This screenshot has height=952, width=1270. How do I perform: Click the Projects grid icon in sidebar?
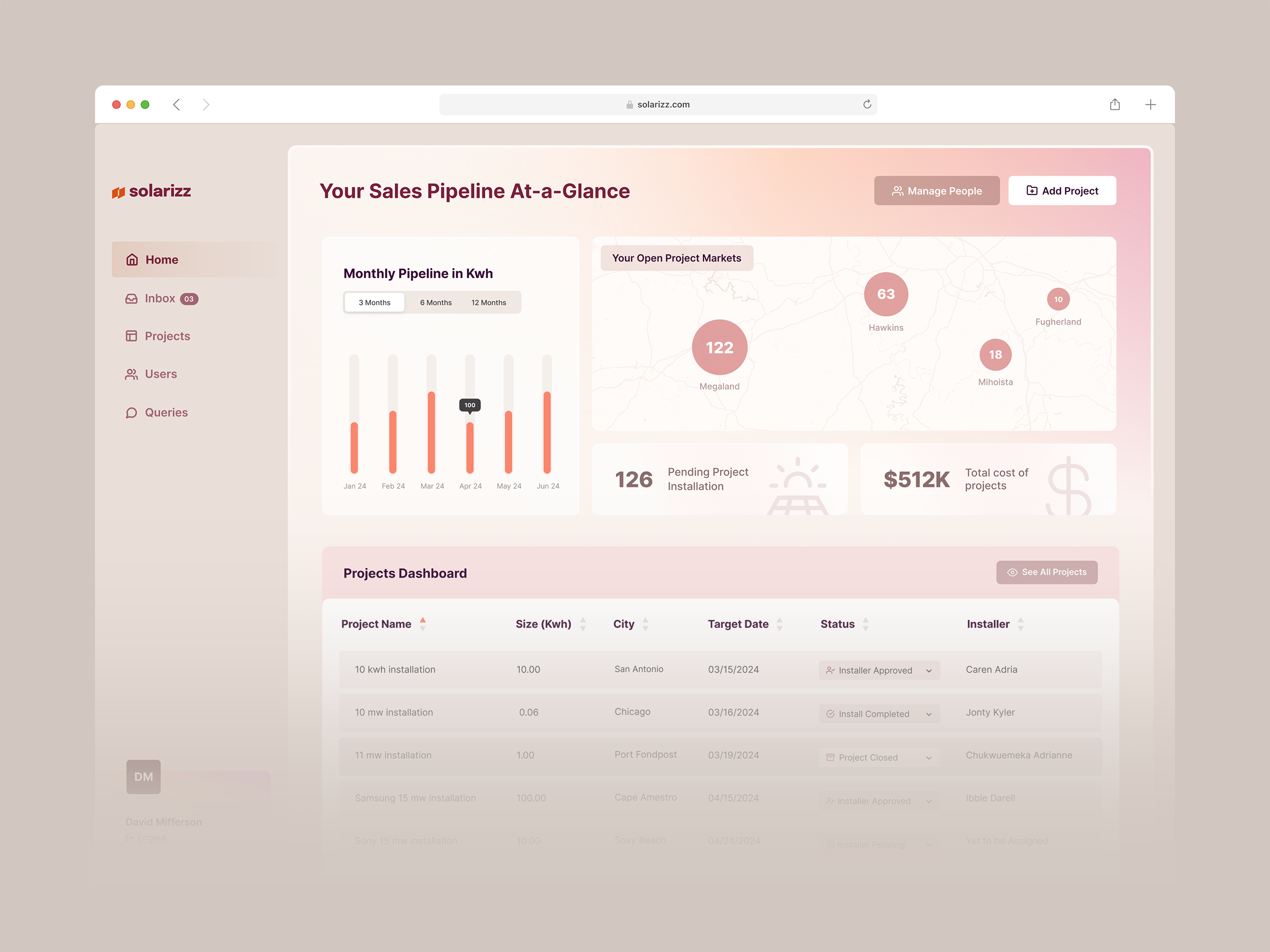click(131, 336)
